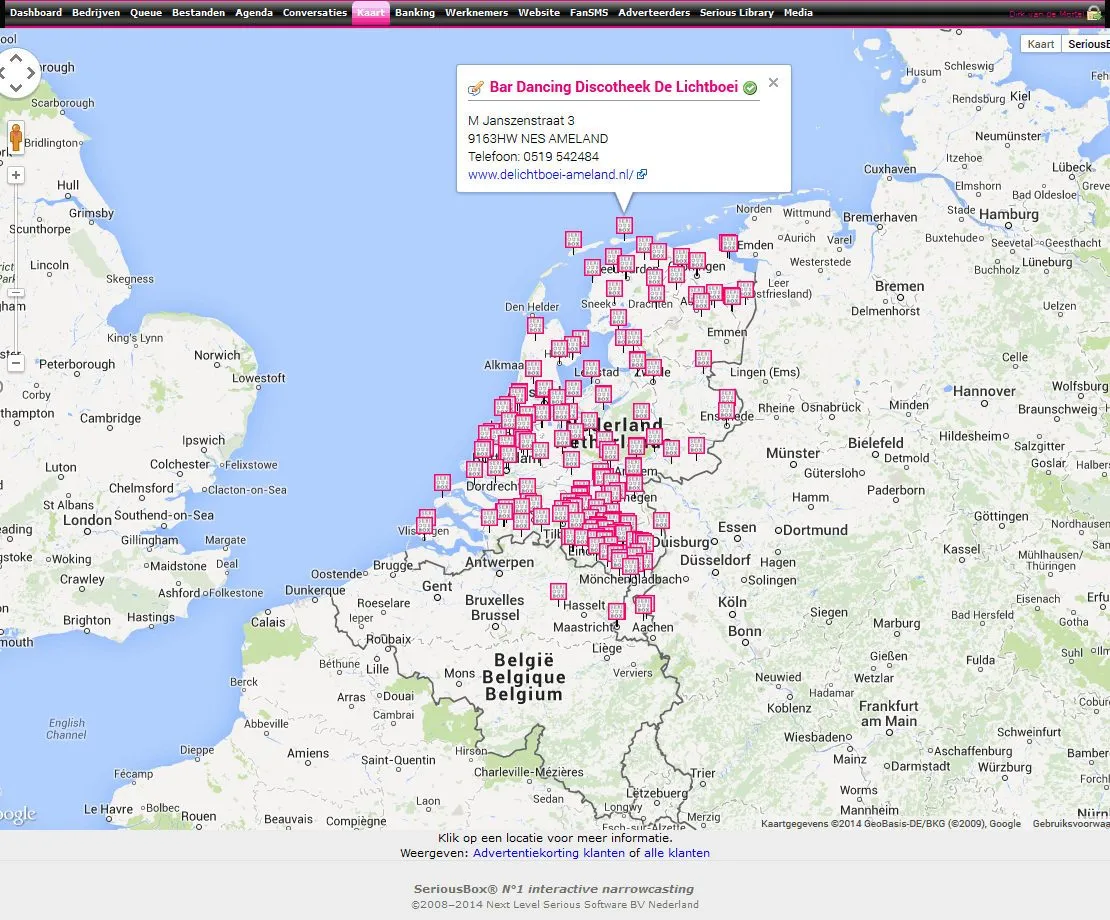Switch the map type to SeriousBox style
The width and height of the screenshot is (1110, 920).
click(x=1086, y=44)
